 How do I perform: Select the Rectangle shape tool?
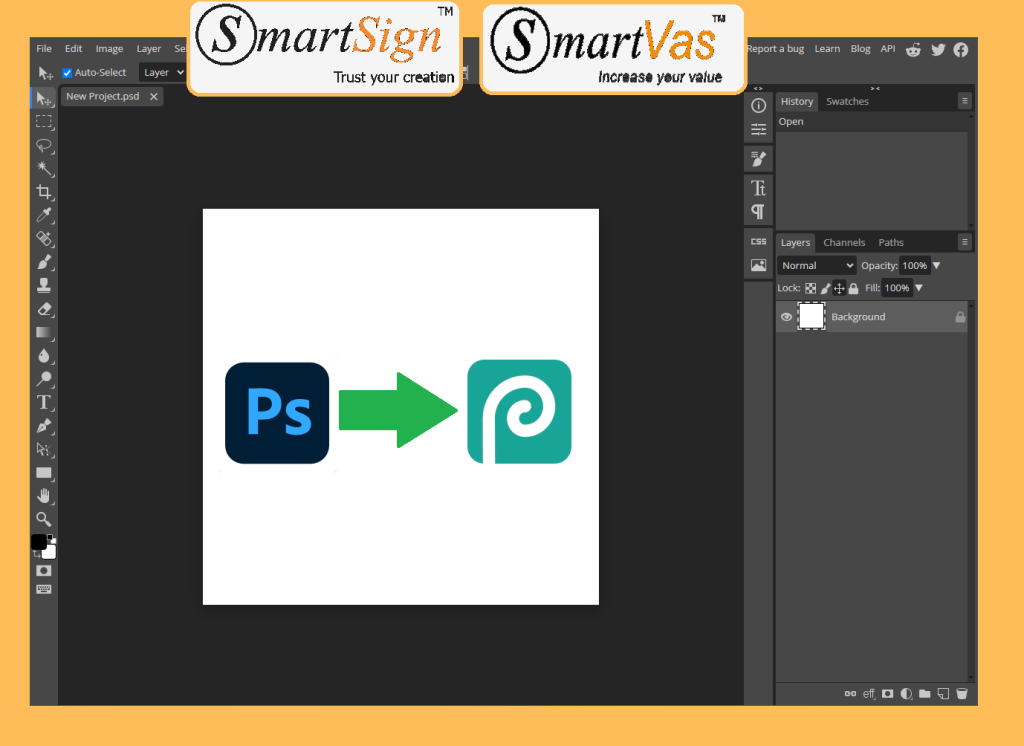pos(44,473)
